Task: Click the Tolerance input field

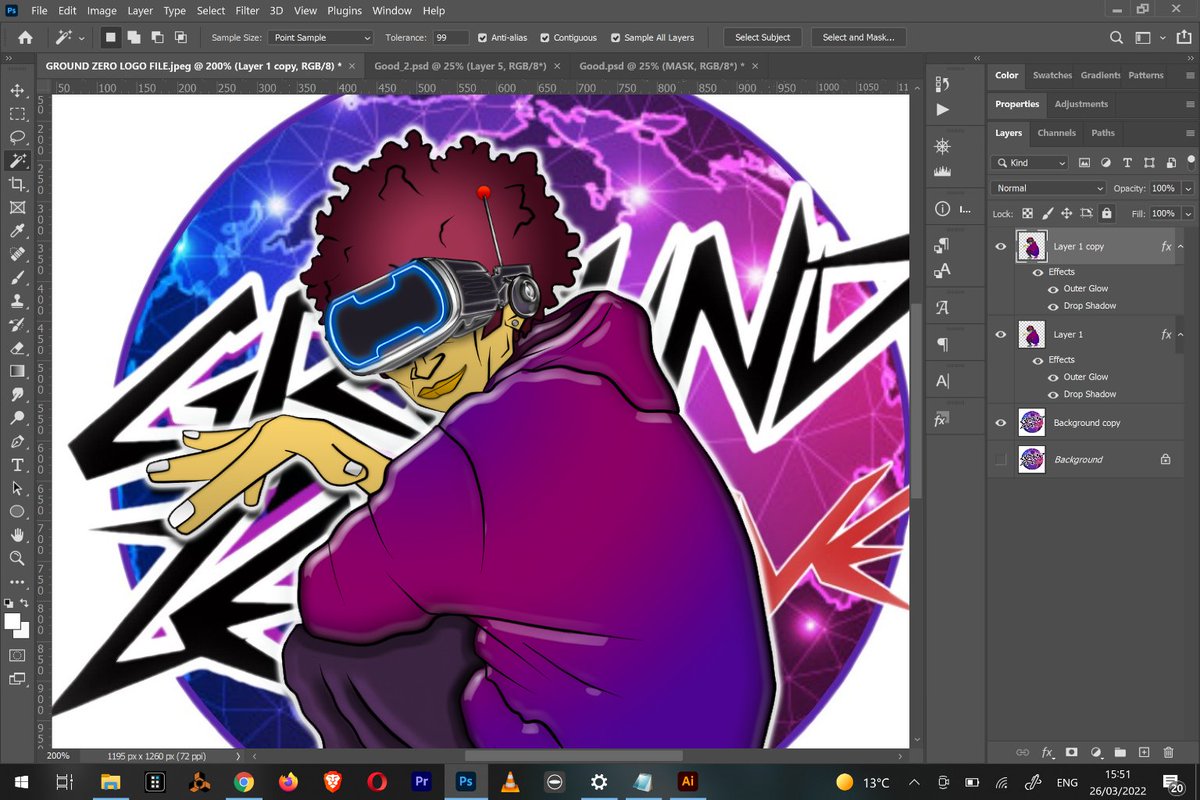Action: [452, 38]
